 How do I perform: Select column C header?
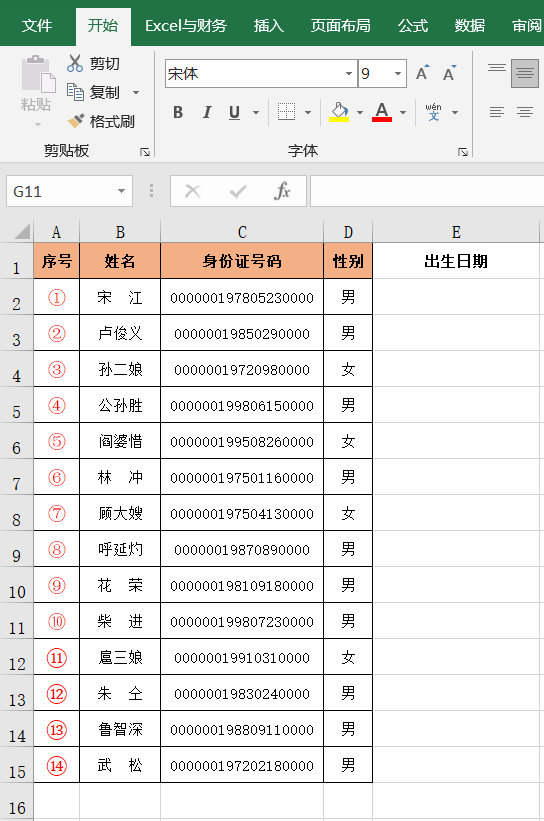242,232
